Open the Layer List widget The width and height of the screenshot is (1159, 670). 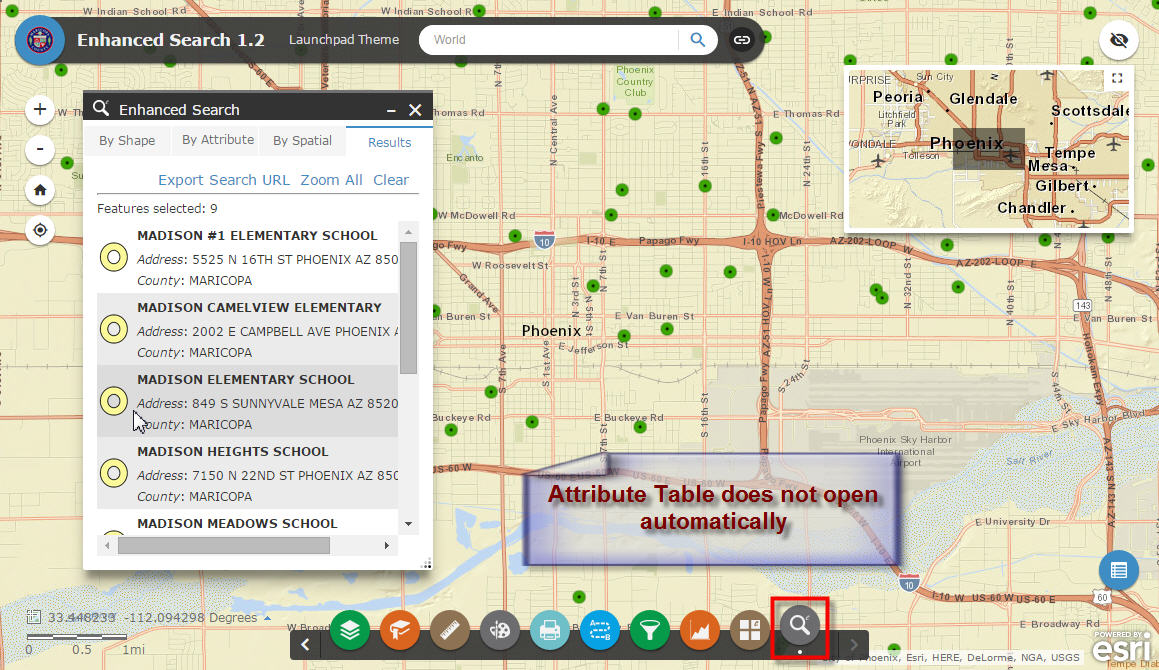(x=350, y=630)
